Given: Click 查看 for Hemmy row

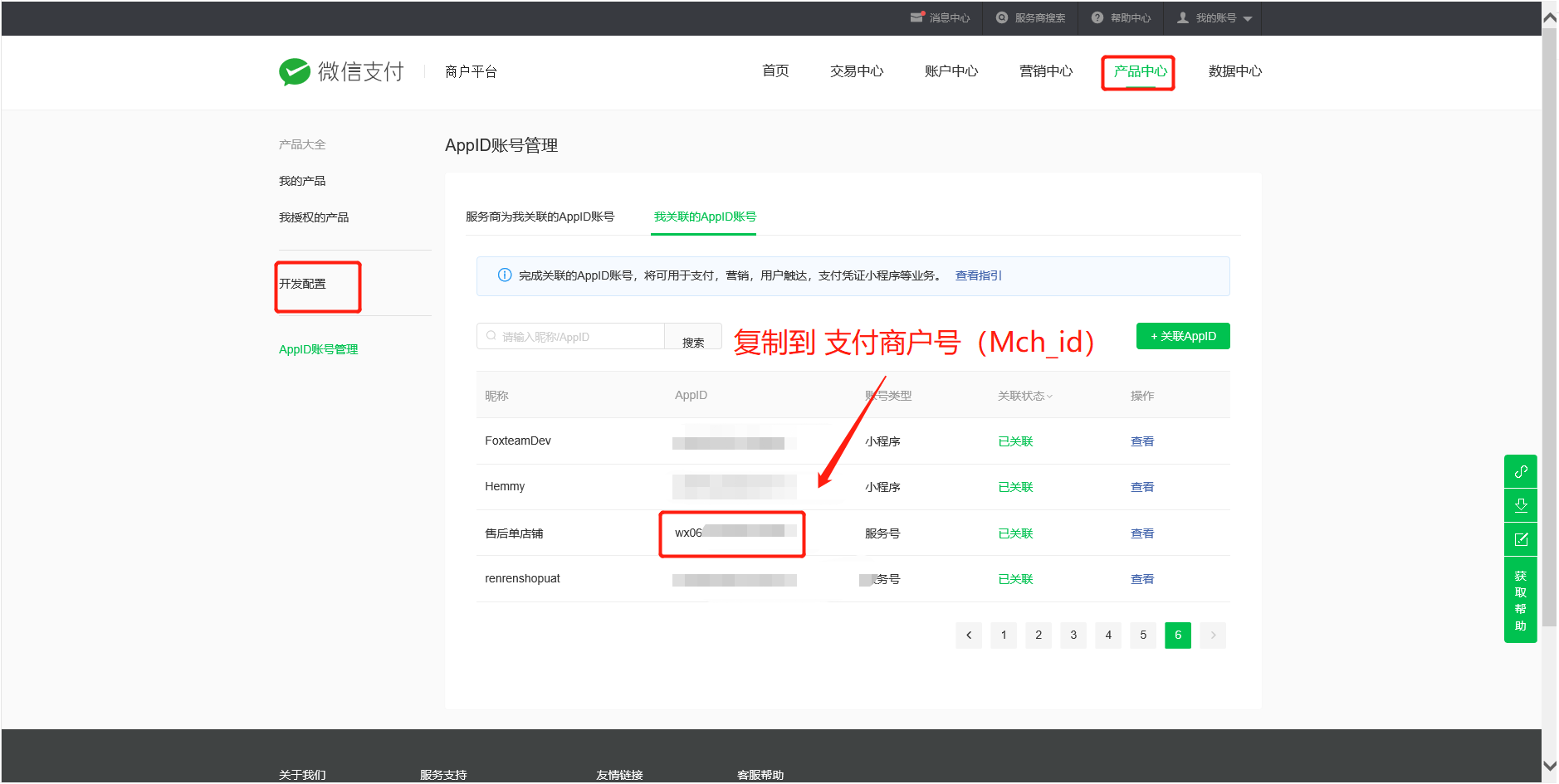Looking at the screenshot, I should pyautogui.click(x=1142, y=487).
